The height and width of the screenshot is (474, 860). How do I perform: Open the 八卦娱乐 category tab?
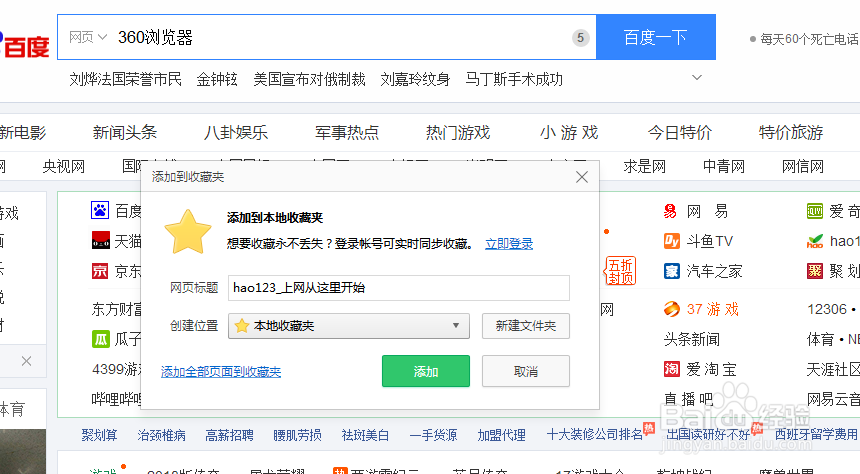pyautogui.click(x=236, y=132)
